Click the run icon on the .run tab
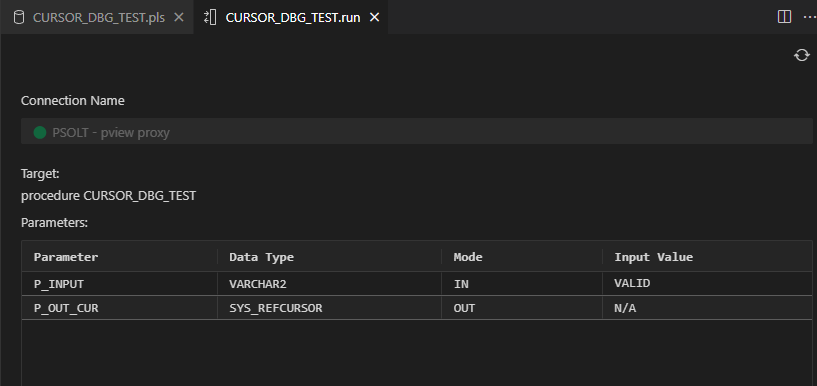Viewport: 817px width, 386px height. click(x=210, y=18)
